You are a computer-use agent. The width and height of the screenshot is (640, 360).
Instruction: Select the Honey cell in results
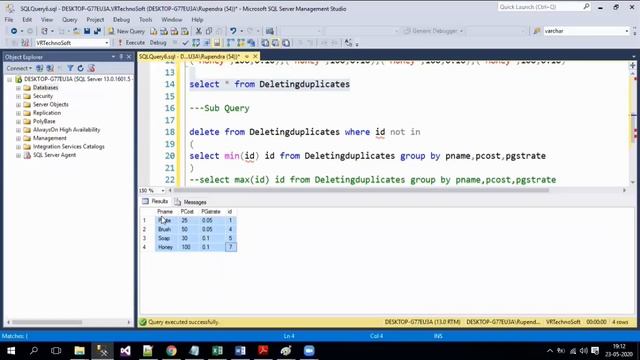click(x=166, y=247)
